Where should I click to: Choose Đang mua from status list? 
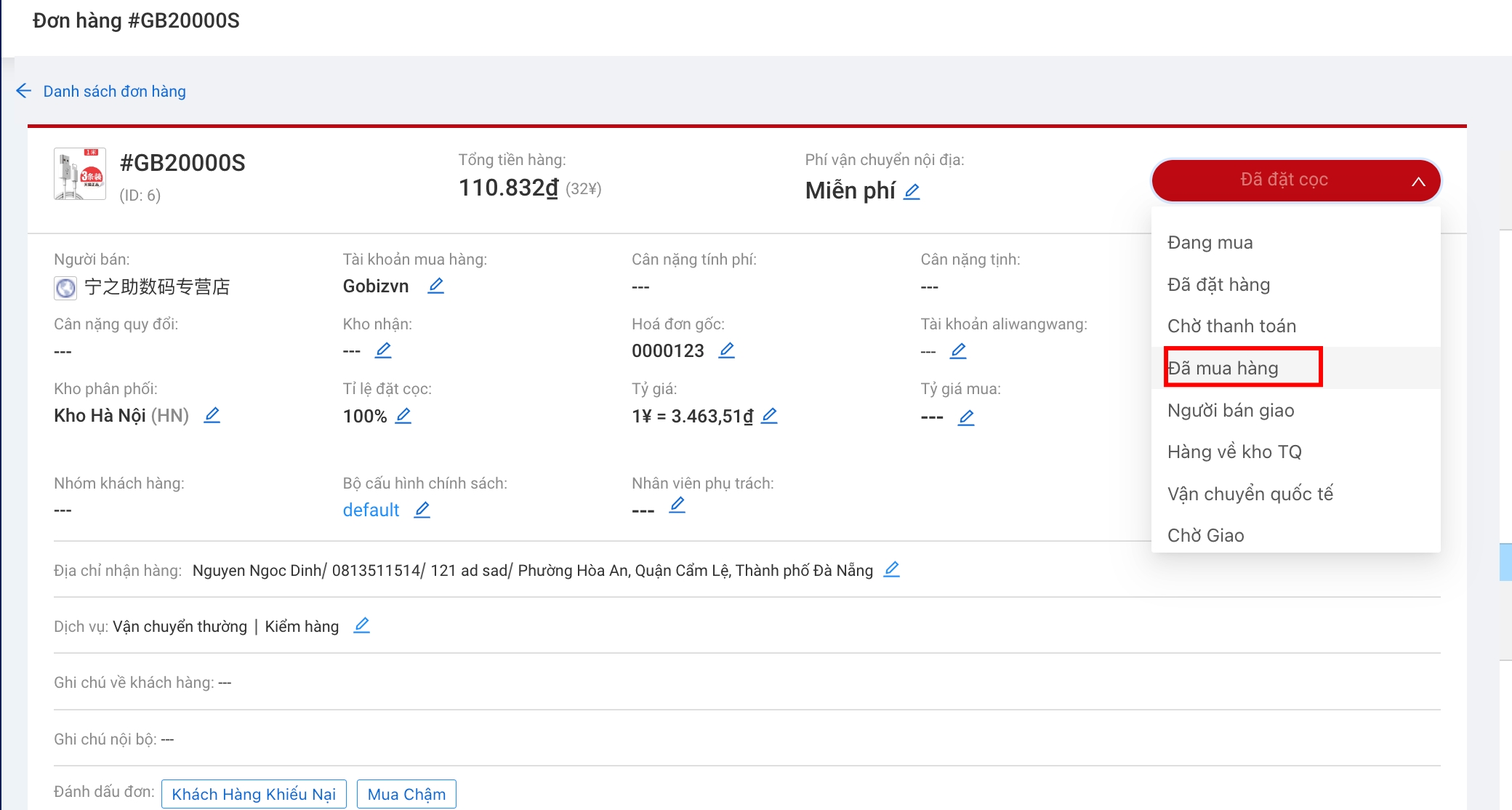1210,242
